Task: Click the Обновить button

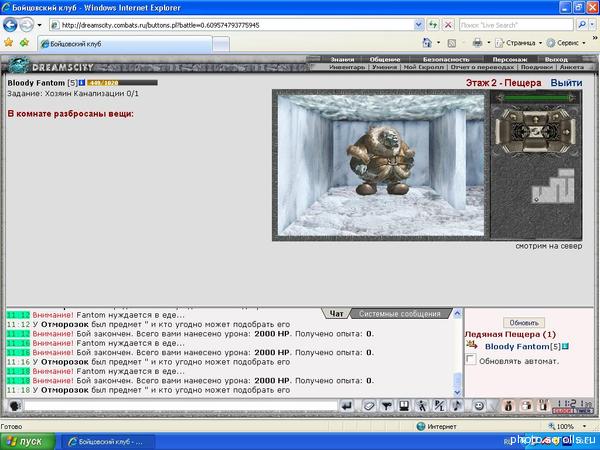Action: pyautogui.click(x=523, y=323)
